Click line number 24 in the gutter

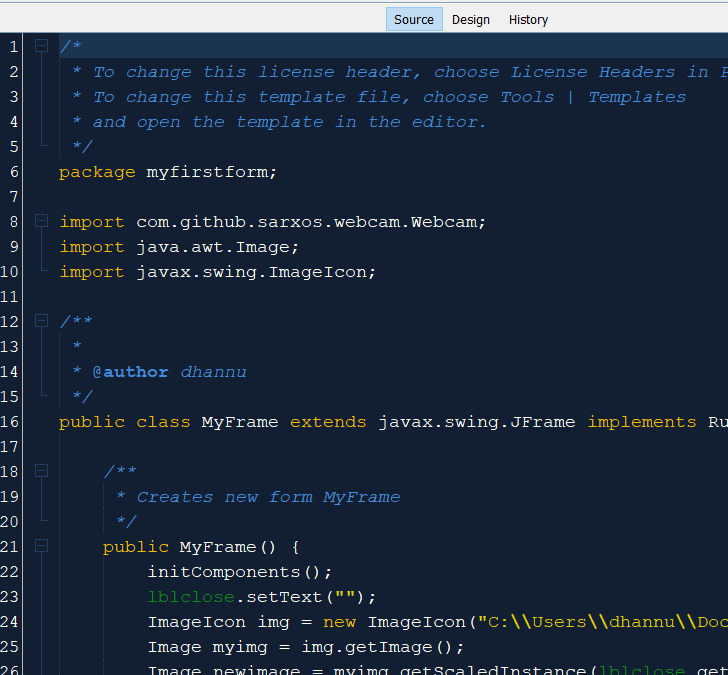[x=10, y=621]
